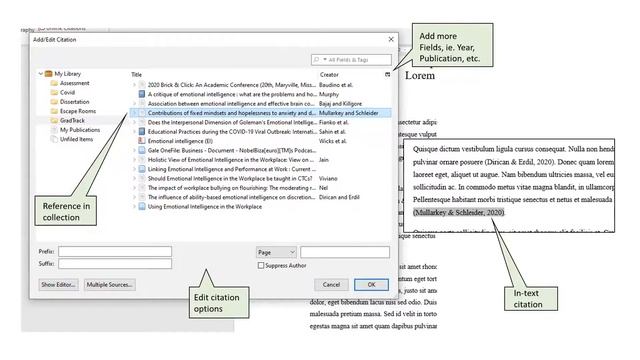Click the item icon of Using Emotional Intelligence in the Workplace

point(142,207)
